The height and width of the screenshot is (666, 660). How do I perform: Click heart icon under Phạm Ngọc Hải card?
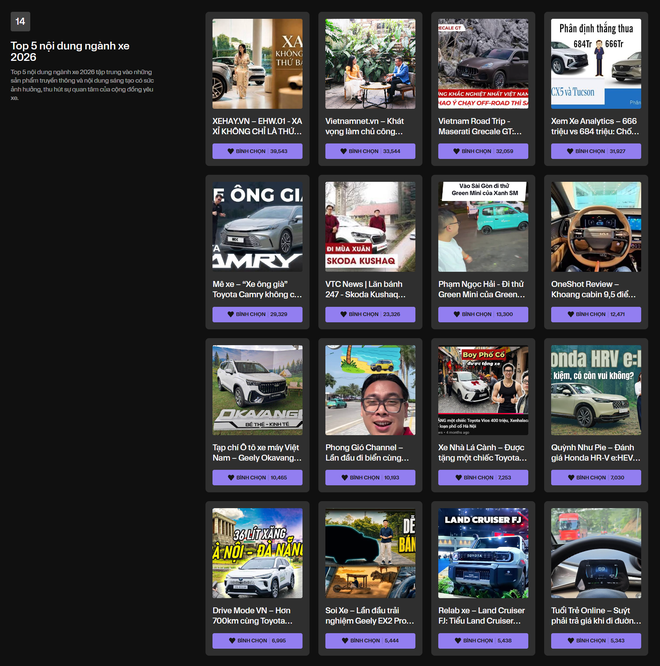tap(457, 314)
